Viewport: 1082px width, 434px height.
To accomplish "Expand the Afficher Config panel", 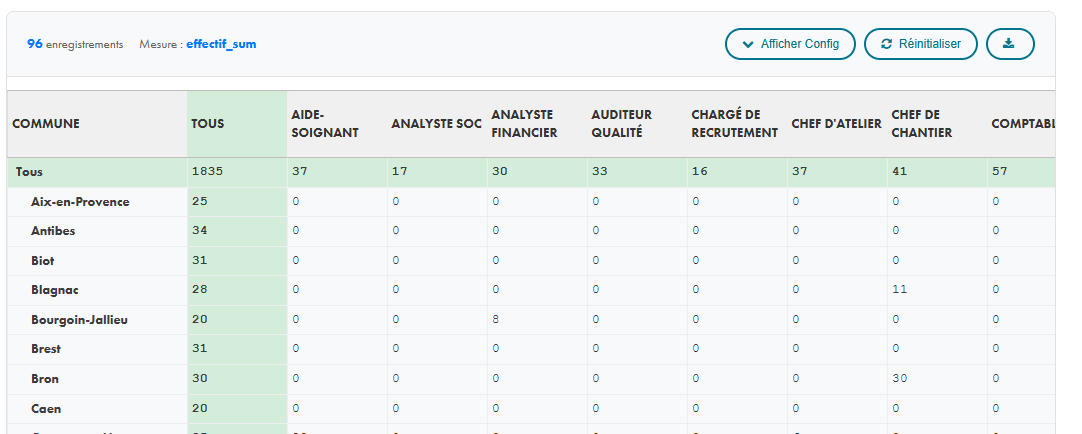I will (x=790, y=44).
